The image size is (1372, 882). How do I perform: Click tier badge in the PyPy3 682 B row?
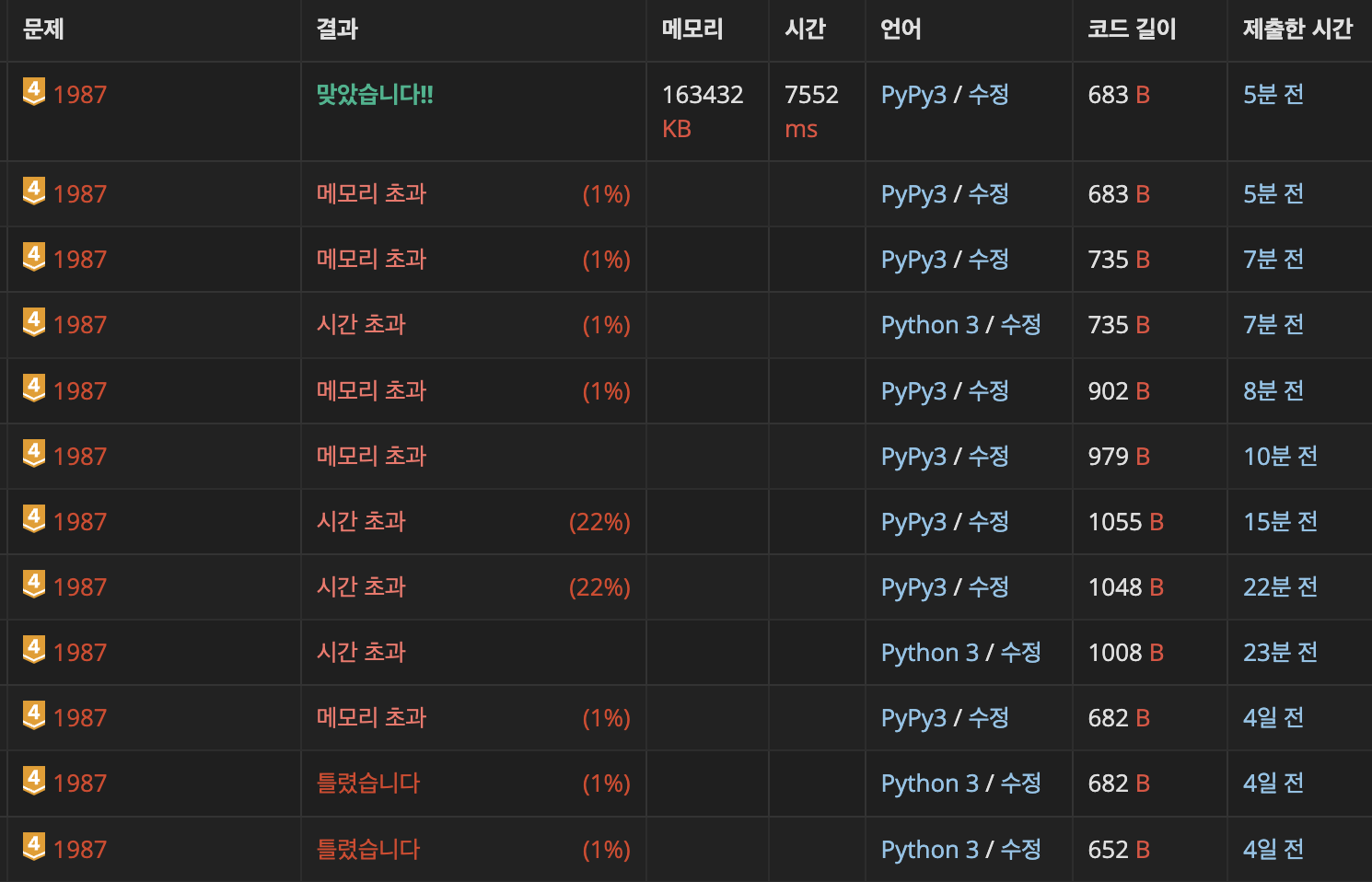point(34,714)
